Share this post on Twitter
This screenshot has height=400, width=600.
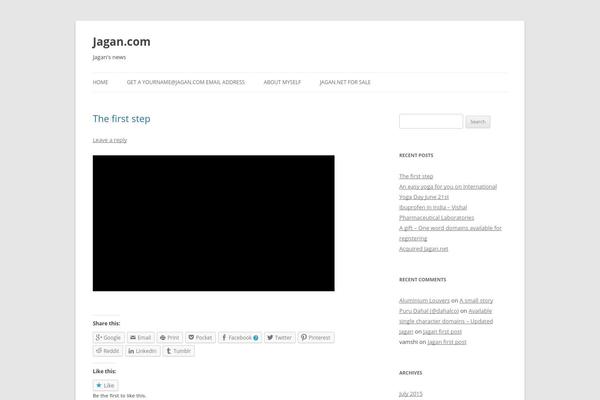pyautogui.click(x=280, y=338)
